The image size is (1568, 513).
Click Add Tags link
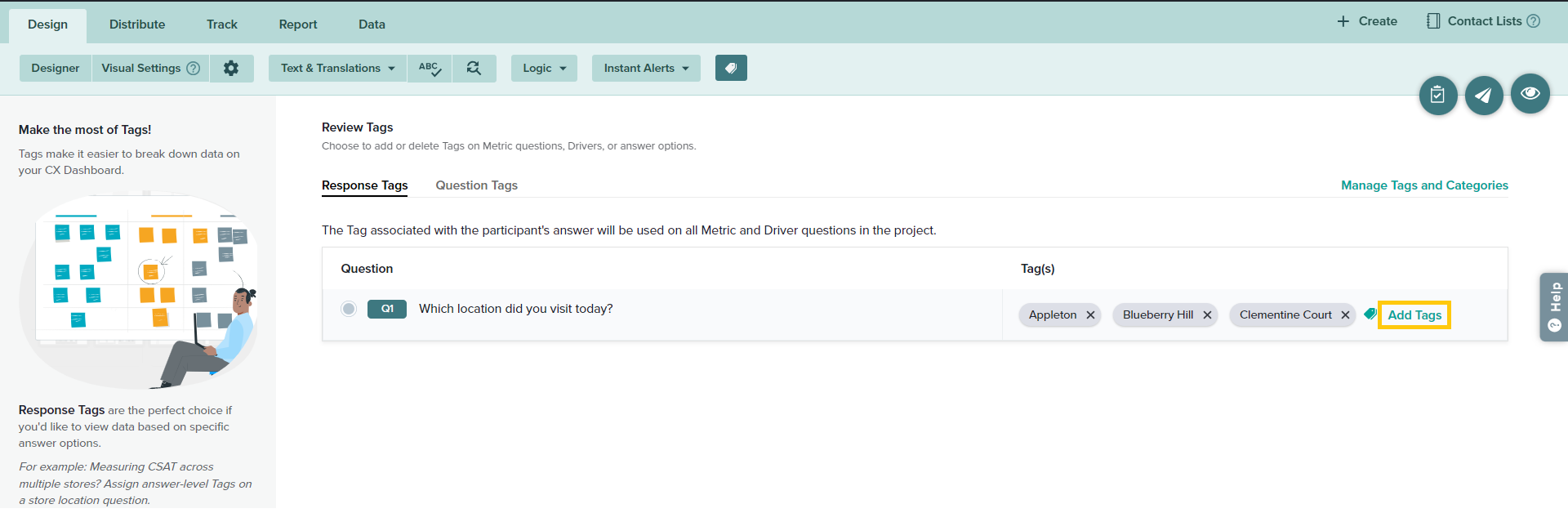1414,315
